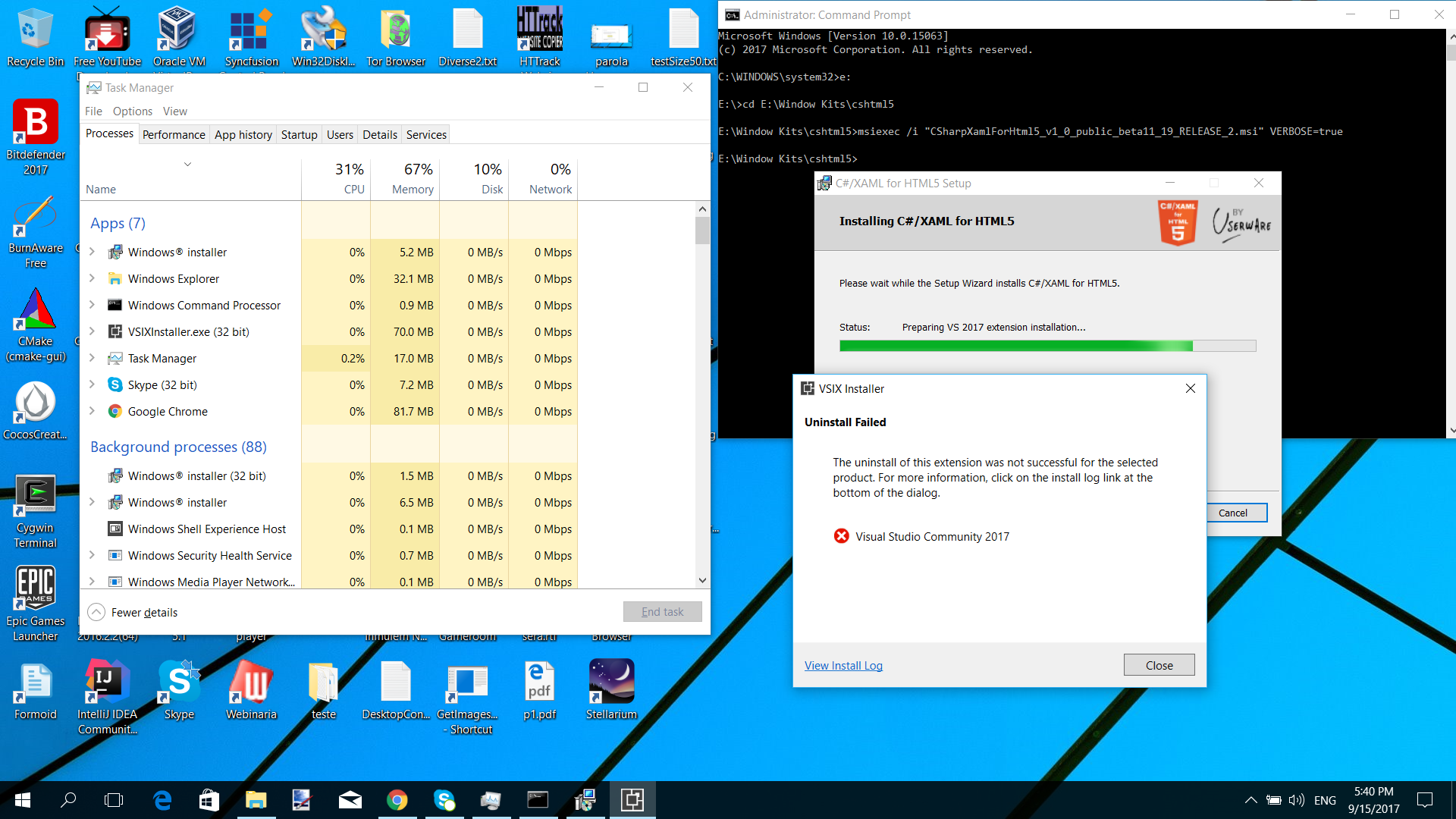
Task: Open system tray hidden icons chevron
Action: pos(1250,800)
